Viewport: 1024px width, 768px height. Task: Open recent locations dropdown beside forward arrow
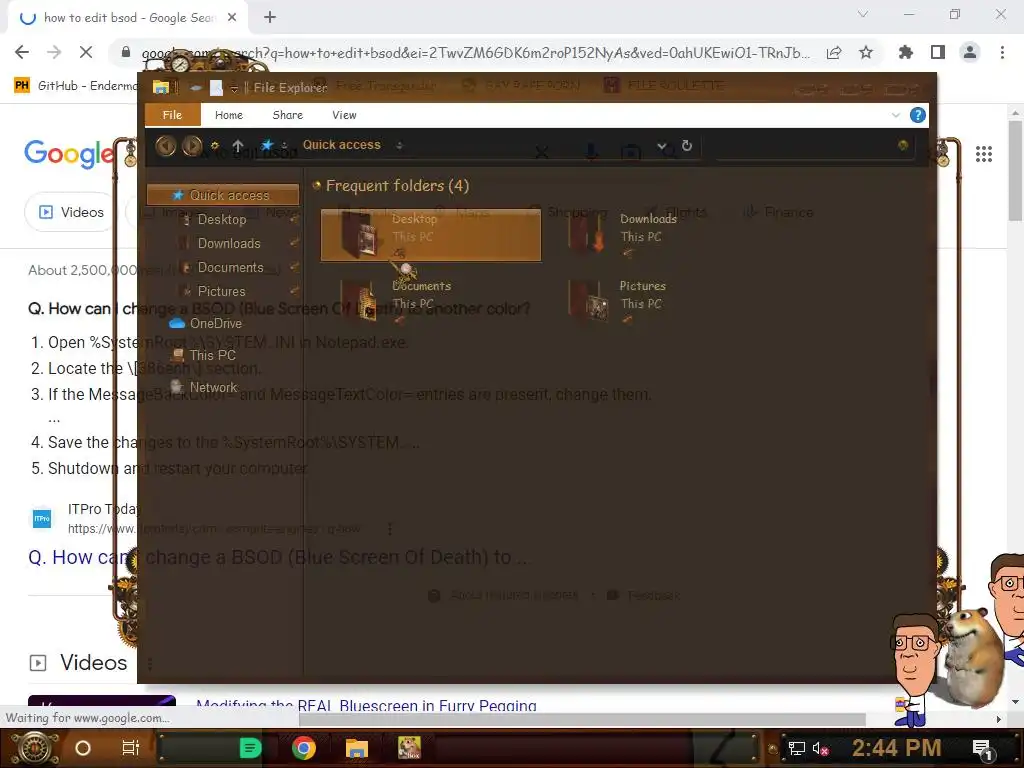coord(214,146)
